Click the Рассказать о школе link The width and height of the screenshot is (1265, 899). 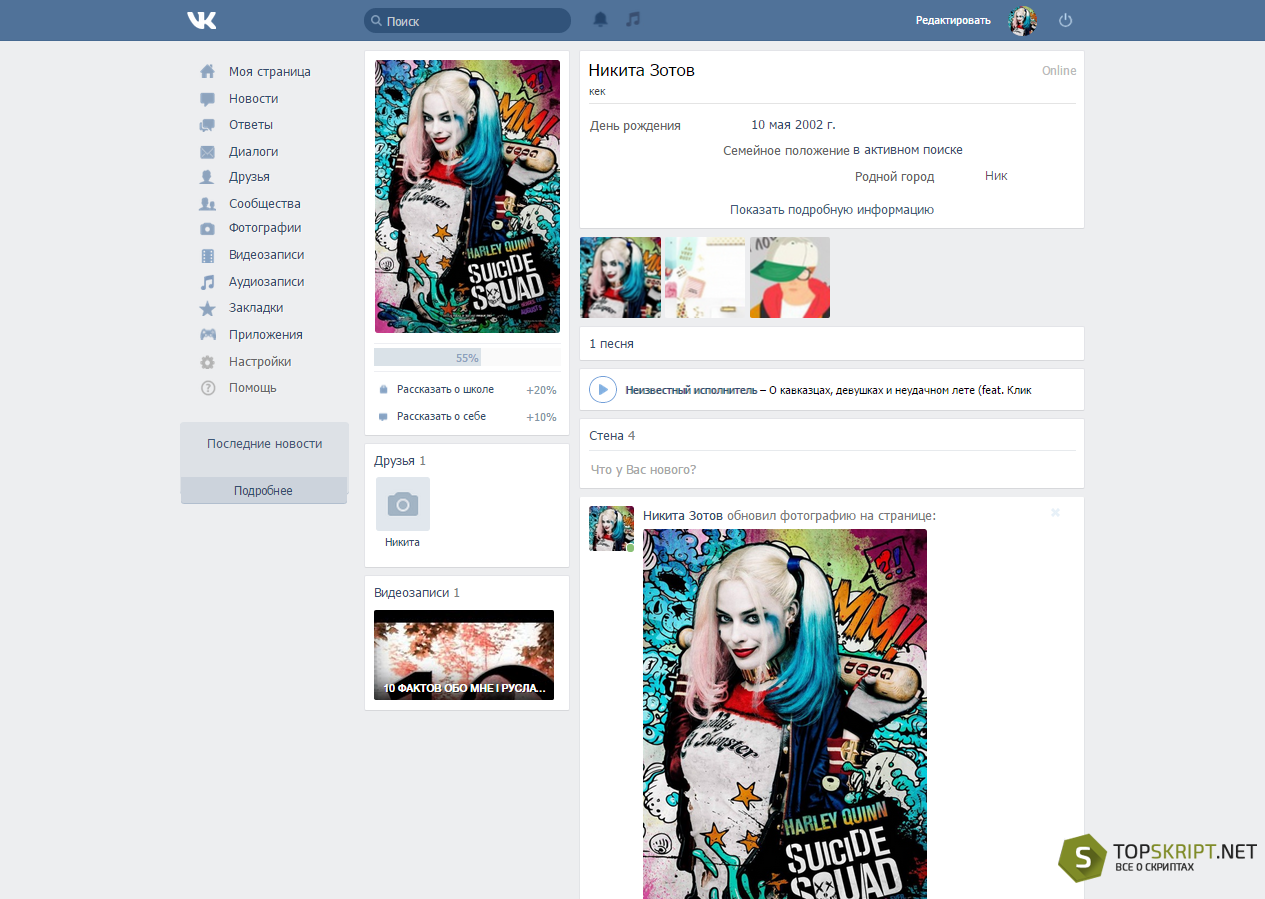[445, 390]
